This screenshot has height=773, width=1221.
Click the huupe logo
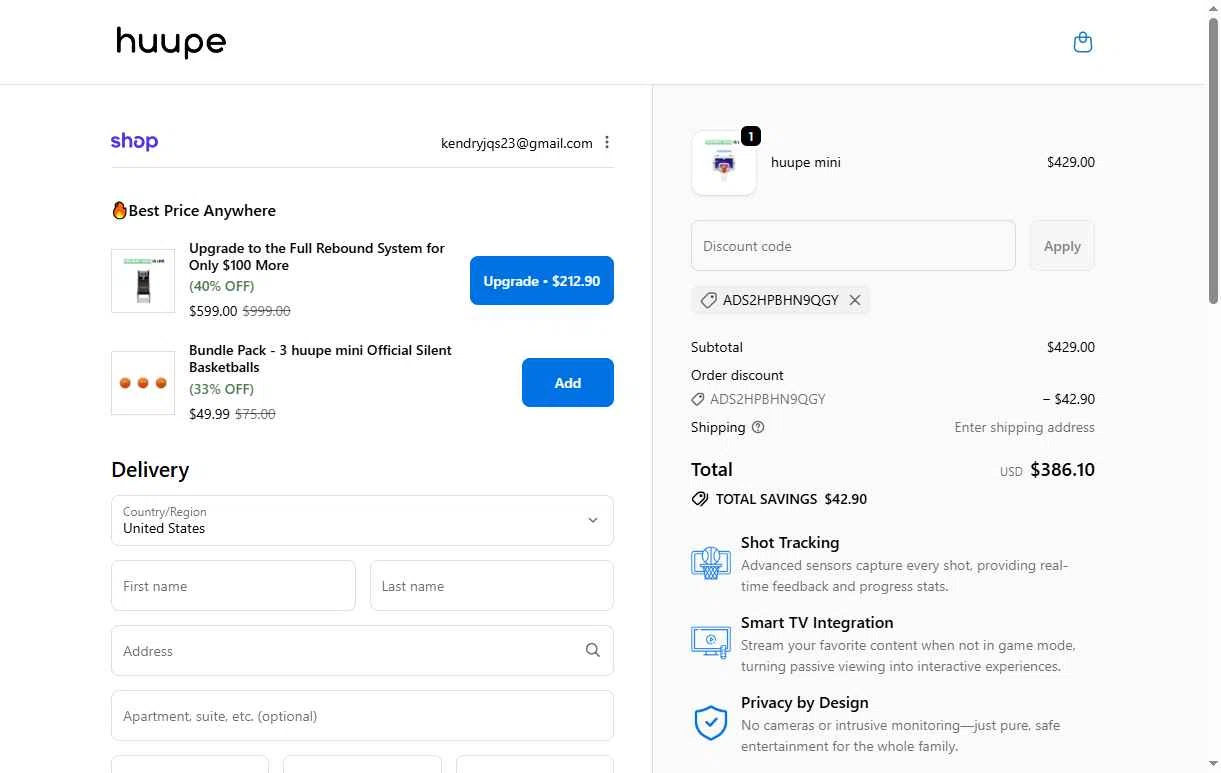click(171, 42)
